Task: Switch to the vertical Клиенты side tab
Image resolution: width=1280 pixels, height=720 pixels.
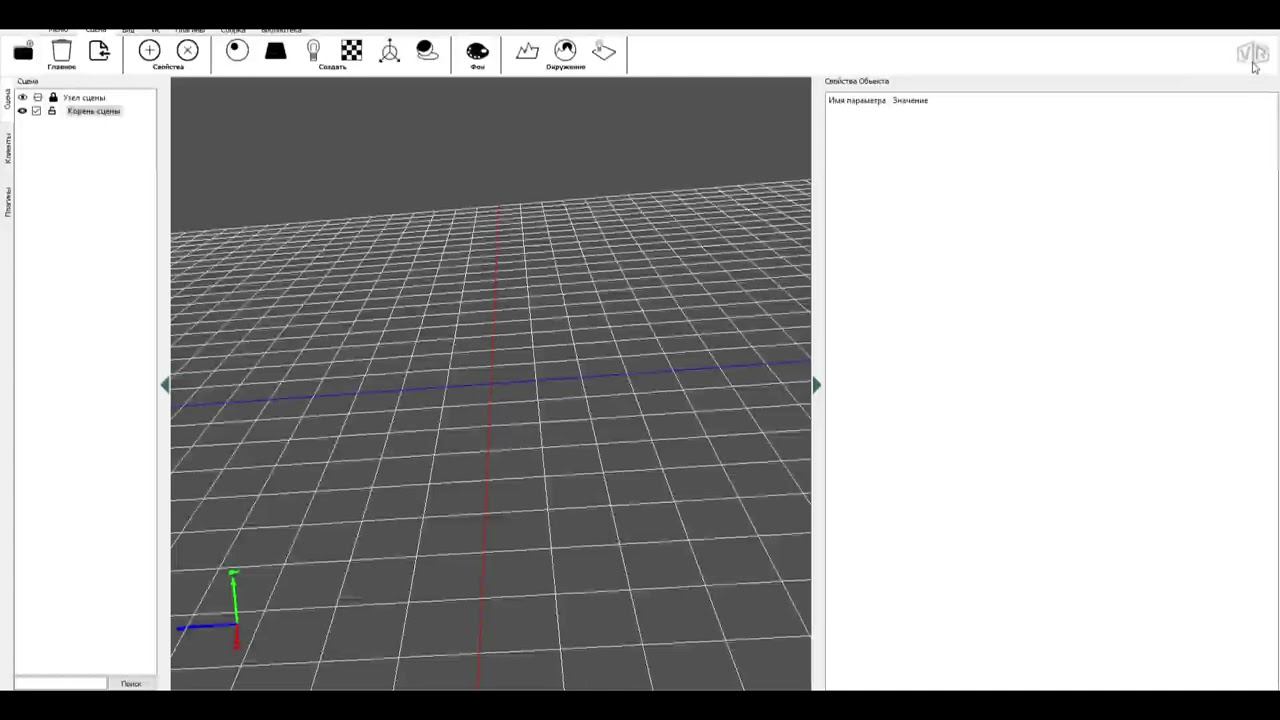Action: (x=7, y=148)
